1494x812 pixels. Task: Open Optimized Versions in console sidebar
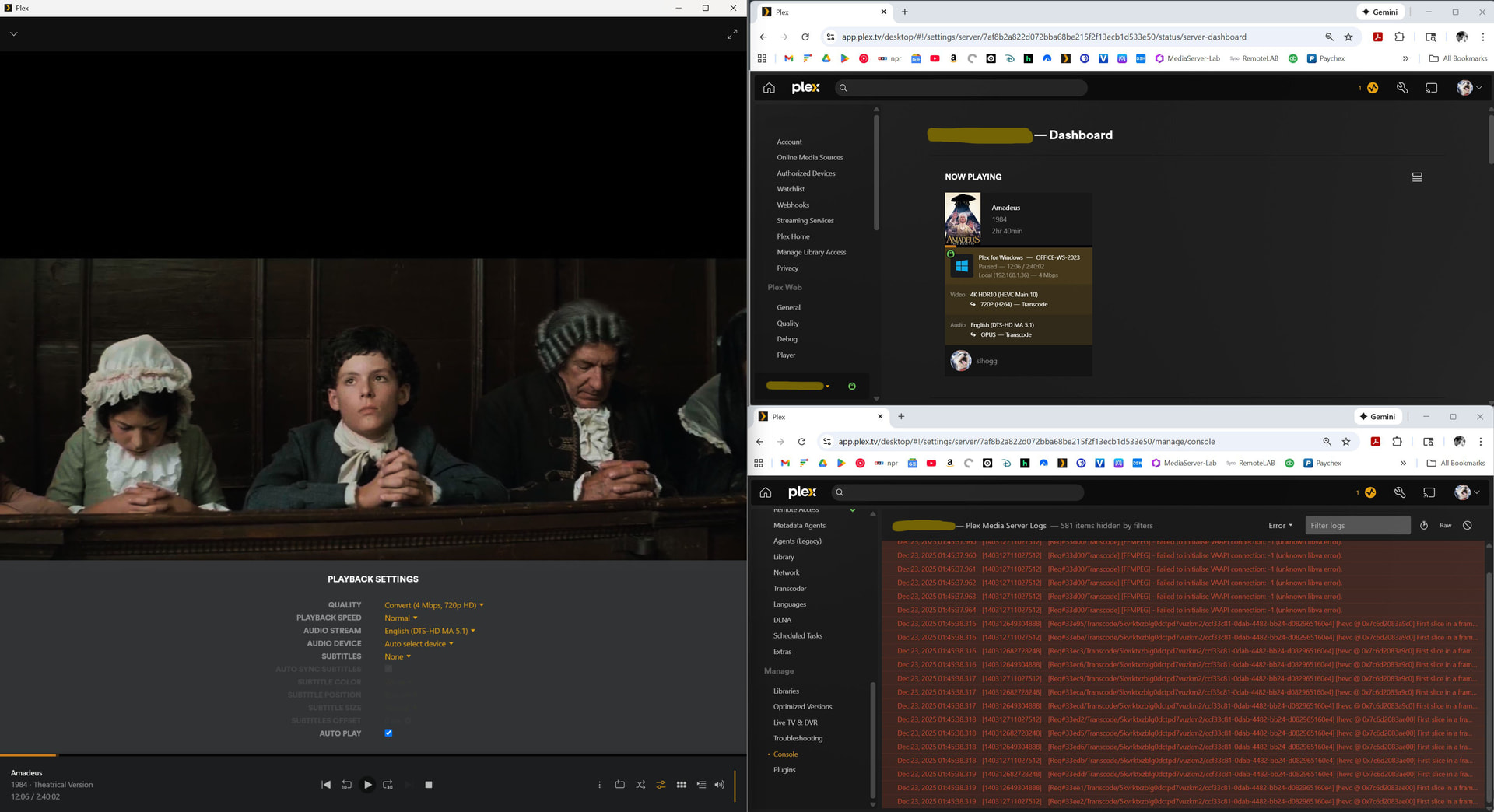tap(802, 707)
